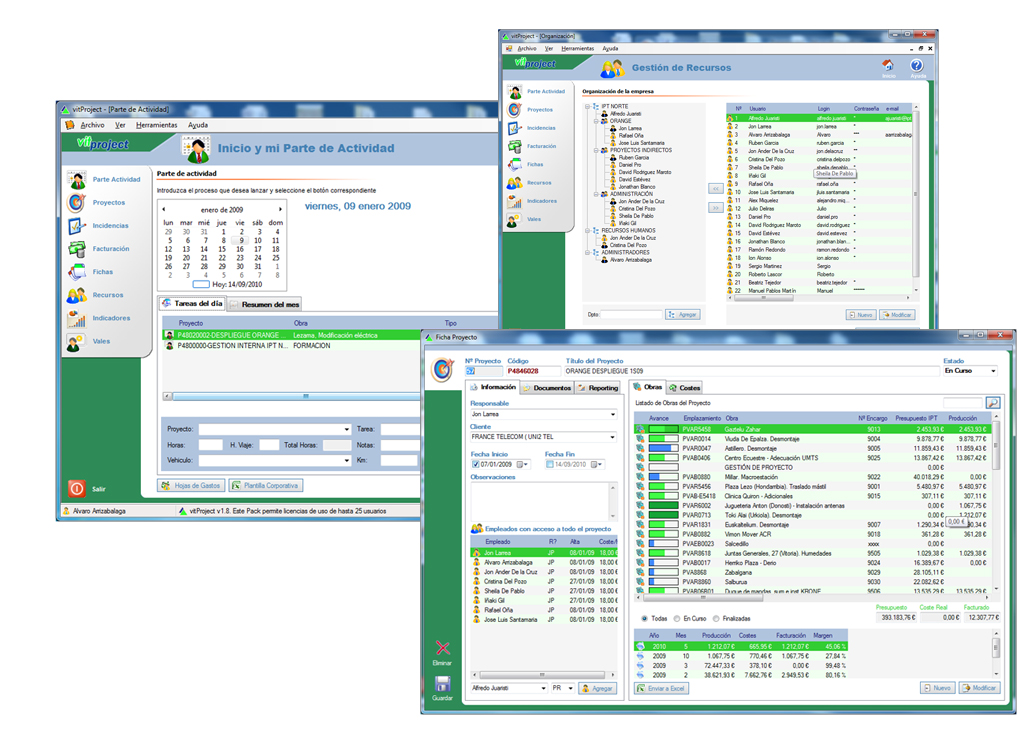Click Nuevo button in Organización window
1017x730 pixels.
point(861,314)
